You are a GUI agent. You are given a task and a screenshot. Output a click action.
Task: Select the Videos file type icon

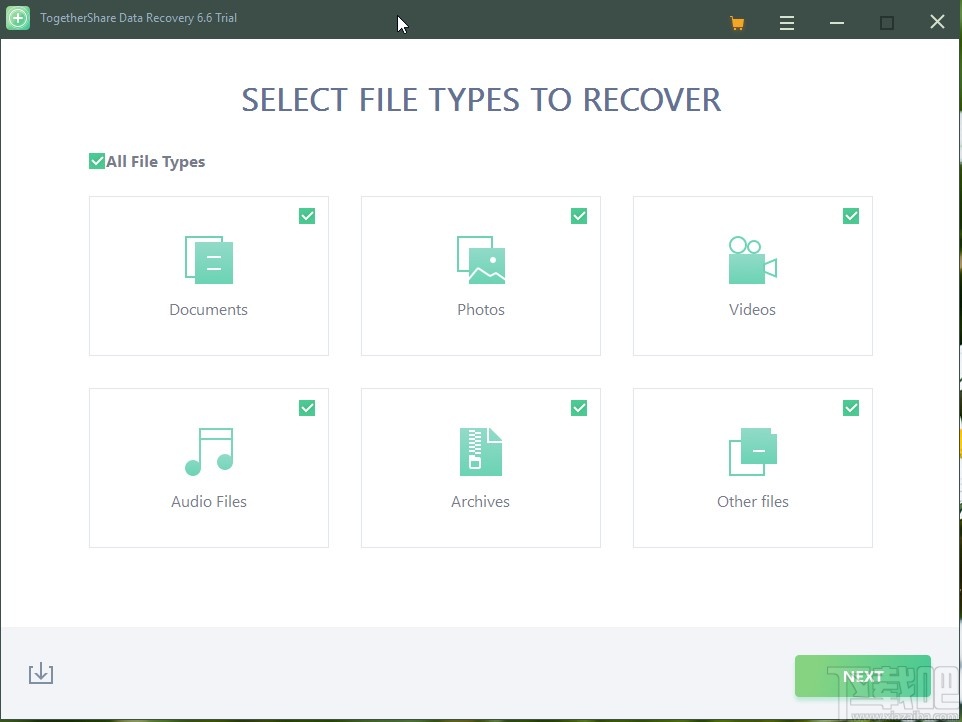coord(752,259)
